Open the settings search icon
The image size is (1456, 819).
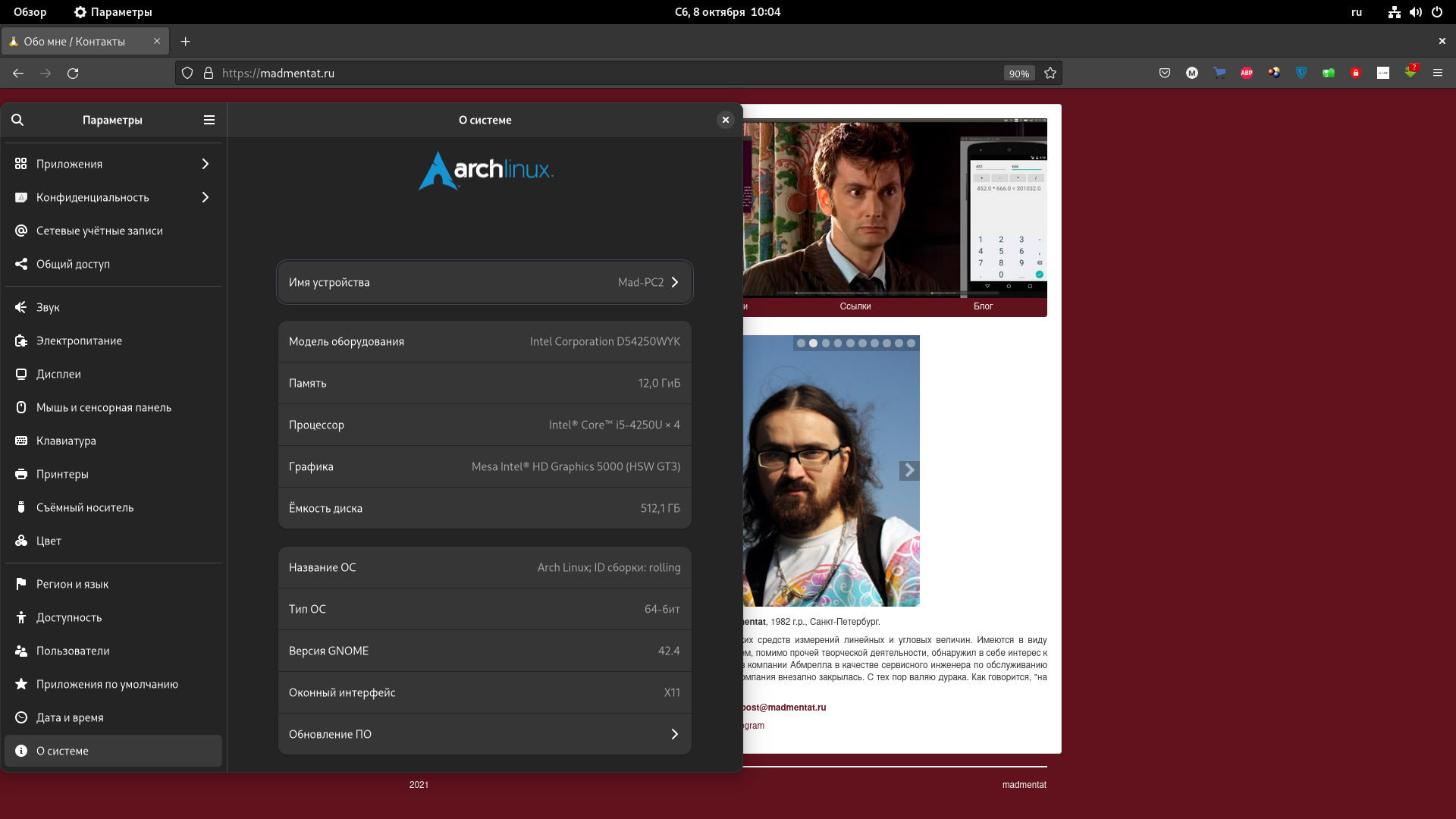(17, 120)
